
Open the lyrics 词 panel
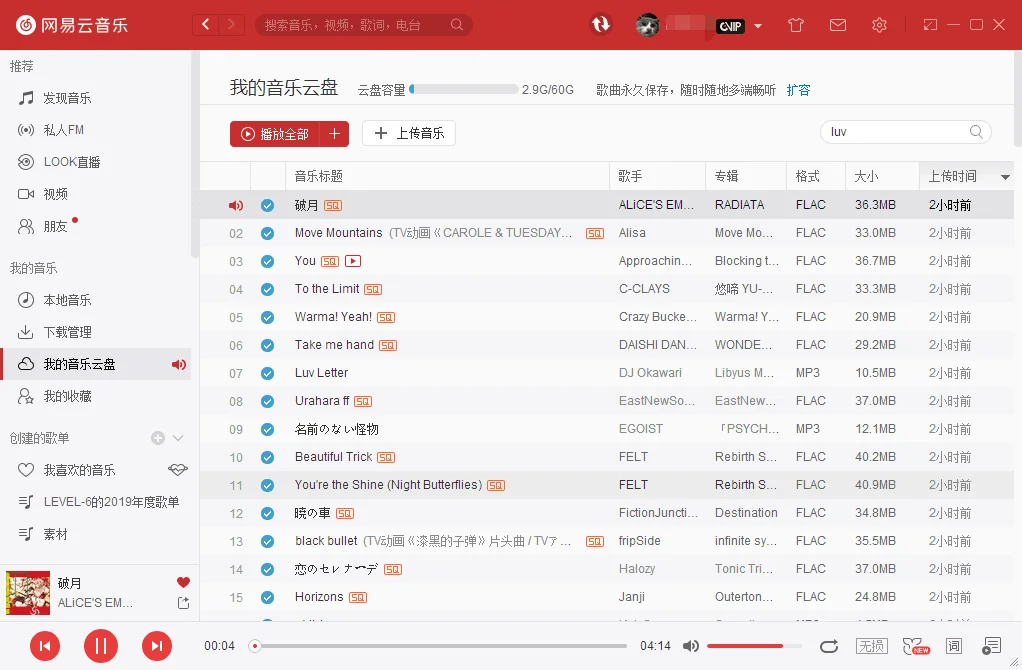(953, 646)
